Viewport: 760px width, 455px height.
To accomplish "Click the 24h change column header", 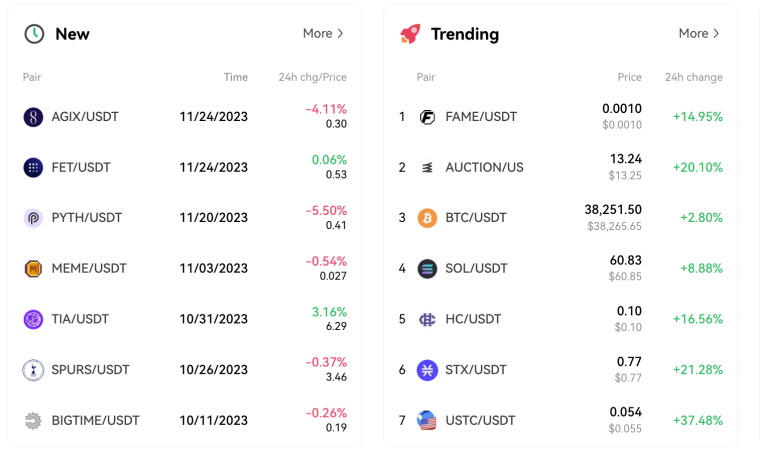I will [694, 78].
